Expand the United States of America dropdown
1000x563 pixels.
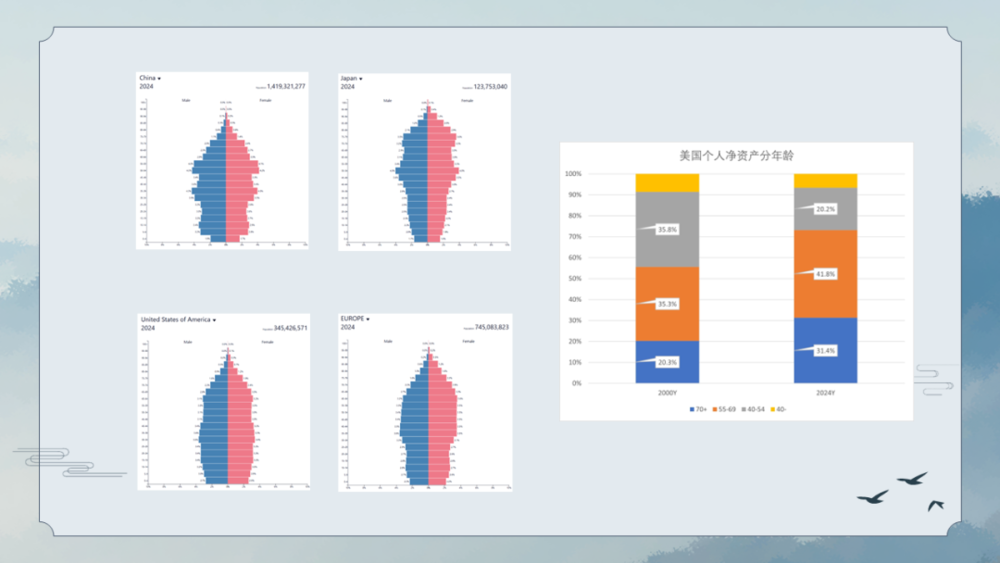point(214,320)
